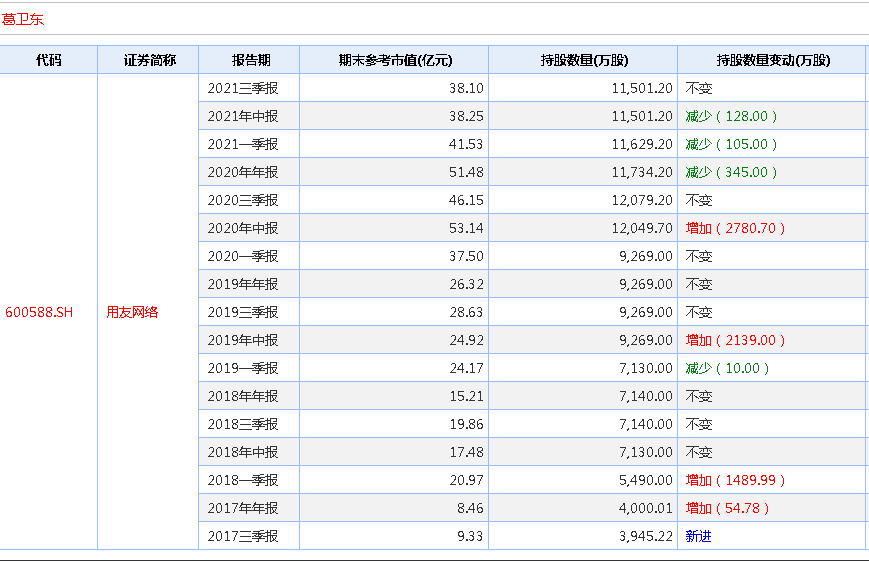Viewport: 869px width, 562px height.
Task: Click the 报告期 column header
Action: coord(249,60)
